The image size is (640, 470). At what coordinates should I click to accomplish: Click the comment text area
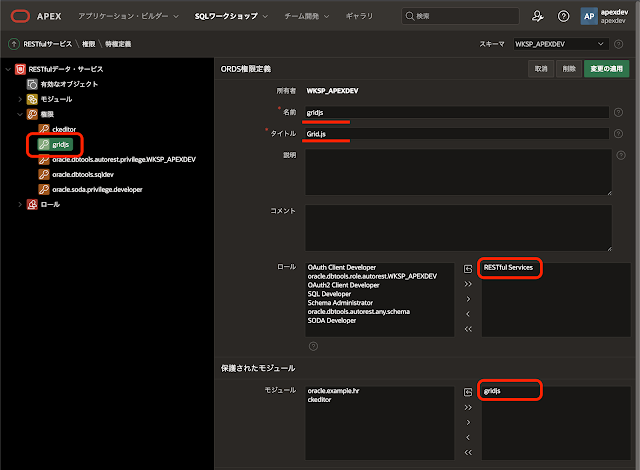(458, 228)
